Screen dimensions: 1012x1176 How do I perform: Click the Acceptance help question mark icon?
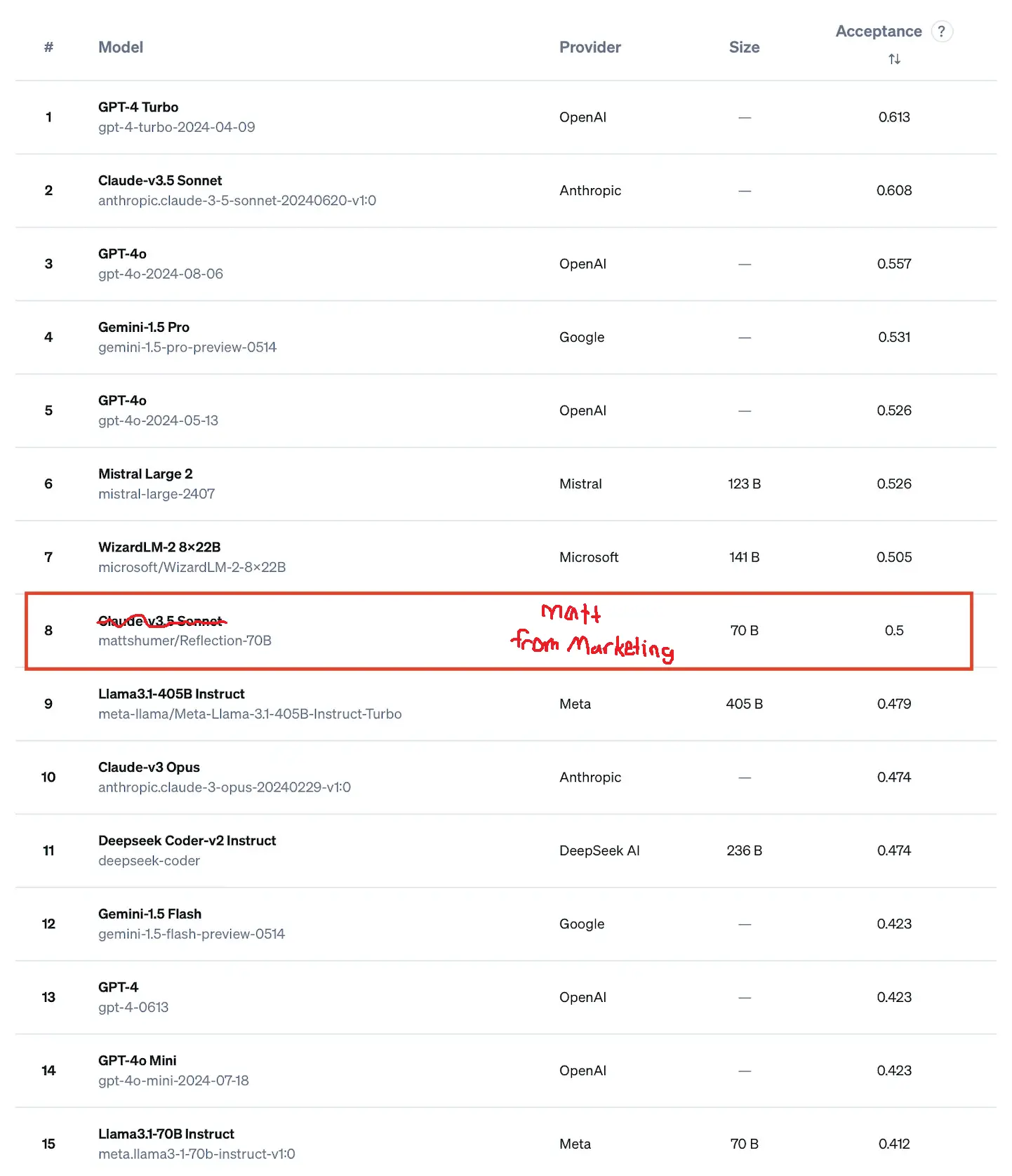[942, 32]
